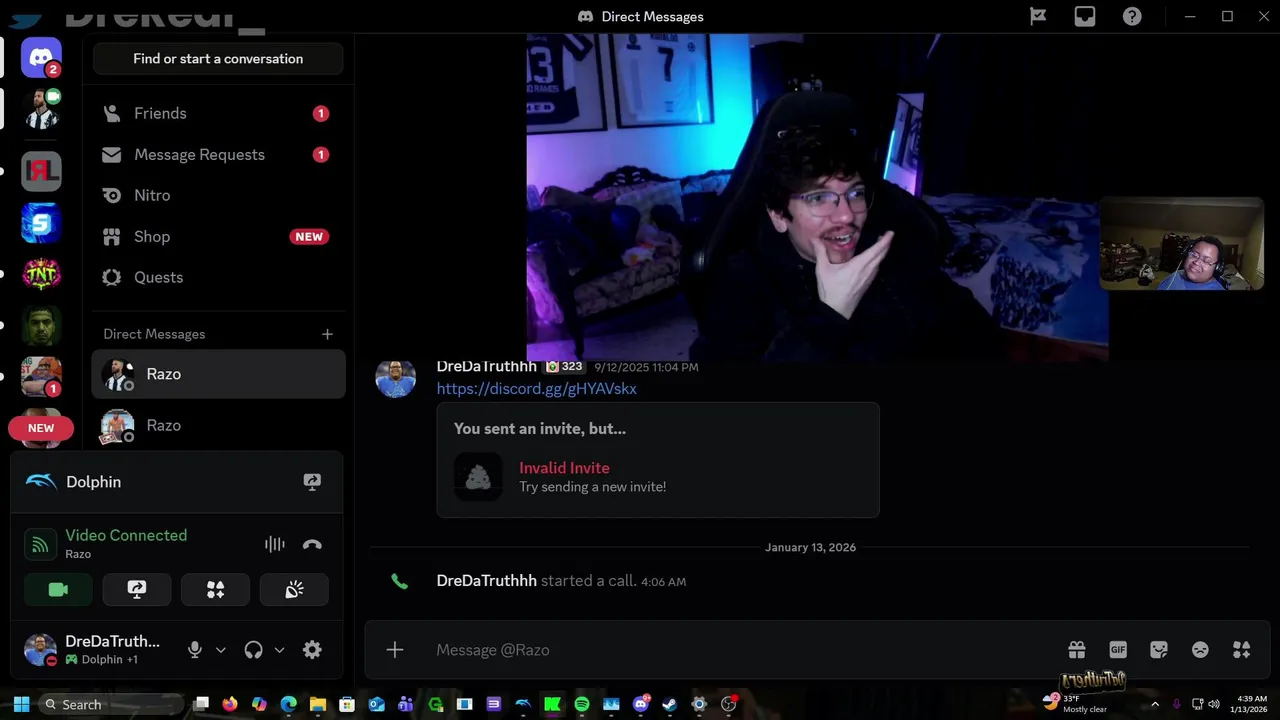Click Find or start a conversation box

tap(218, 59)
